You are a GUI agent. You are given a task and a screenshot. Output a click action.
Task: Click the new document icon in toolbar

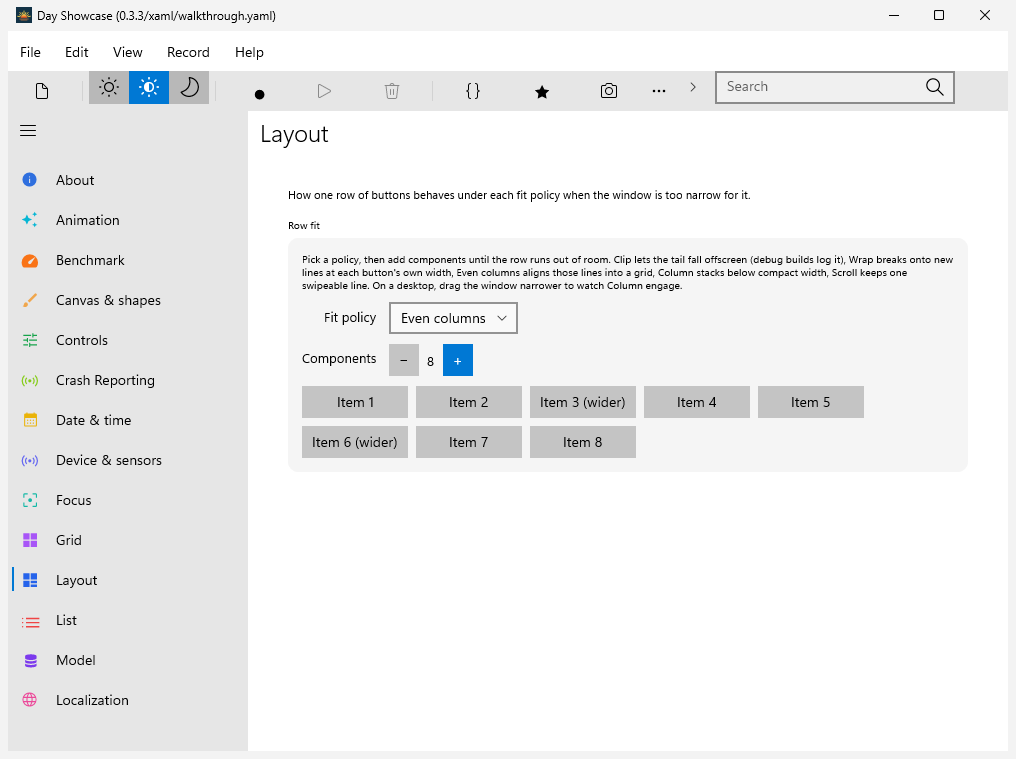click(42, 91)
